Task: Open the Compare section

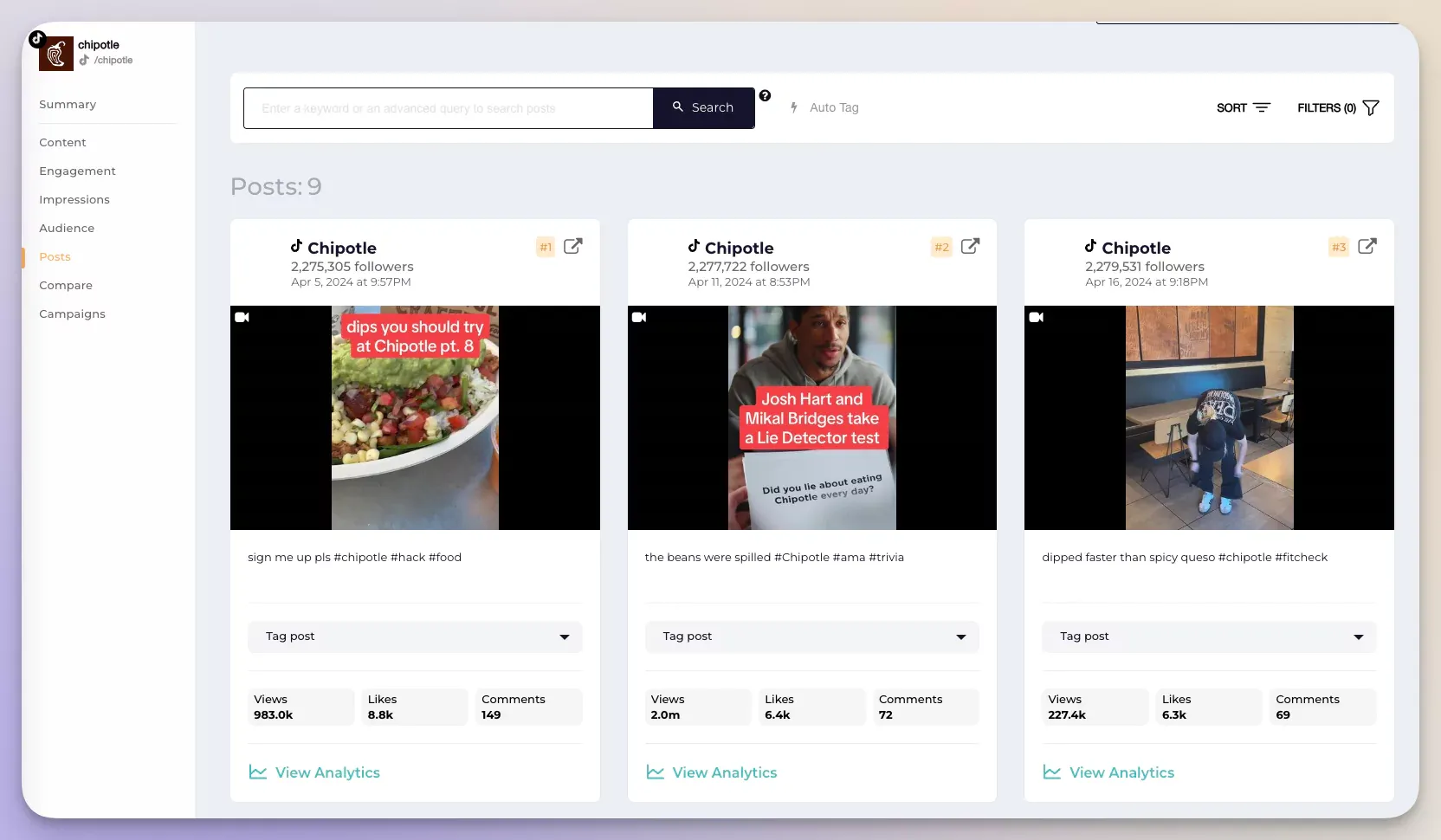Action: pos(66,285)
